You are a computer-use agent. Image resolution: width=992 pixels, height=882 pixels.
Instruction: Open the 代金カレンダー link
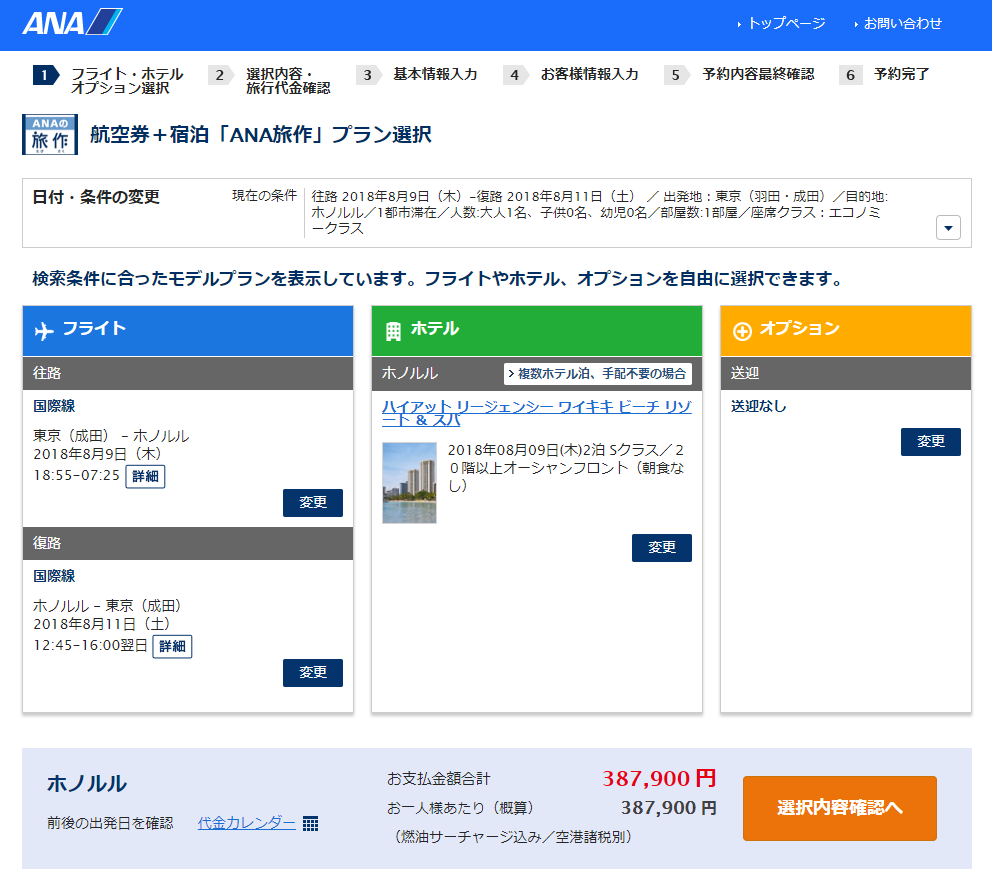pos(246,823)
